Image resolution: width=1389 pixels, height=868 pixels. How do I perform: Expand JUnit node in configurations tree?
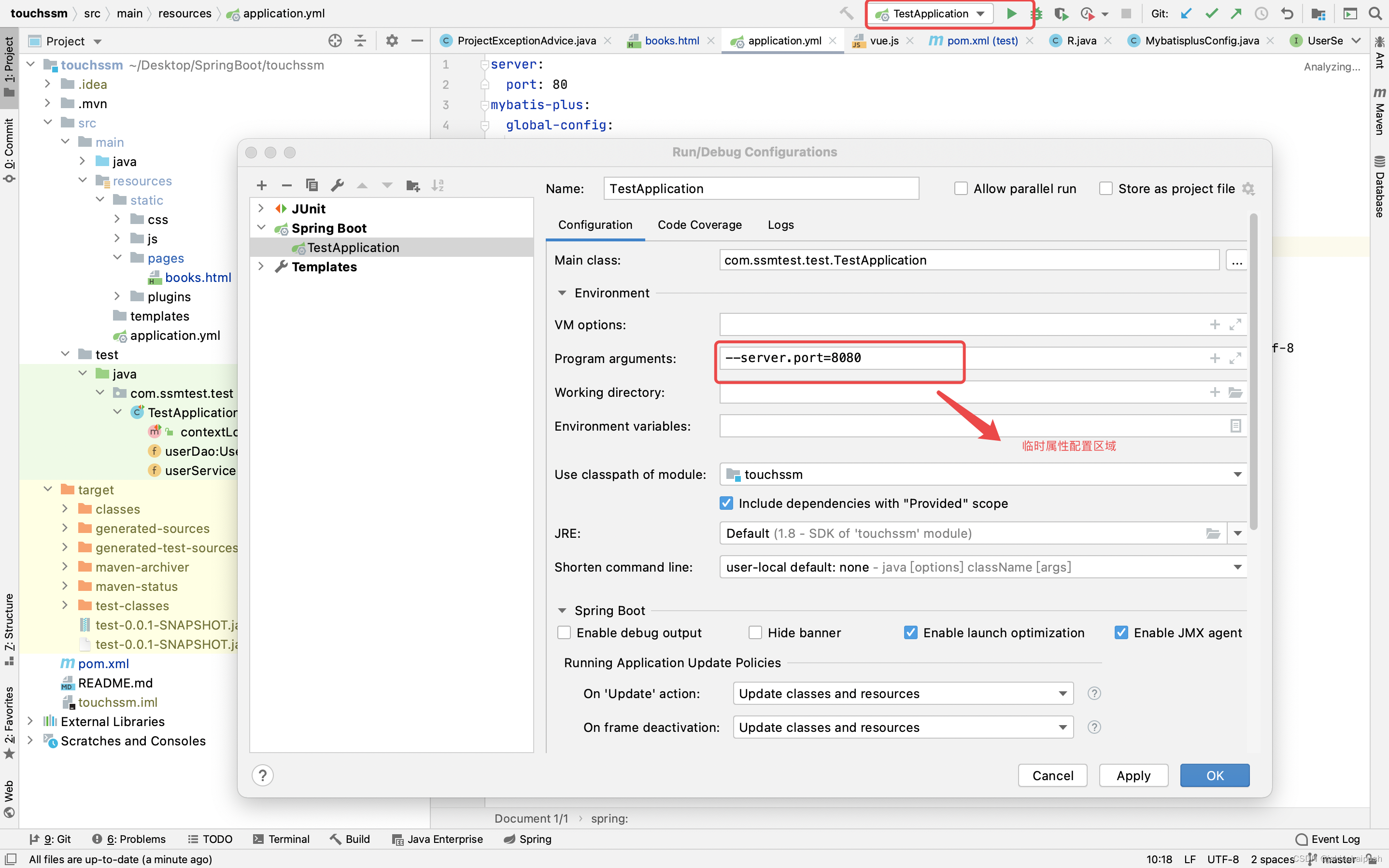click(261, 209)
